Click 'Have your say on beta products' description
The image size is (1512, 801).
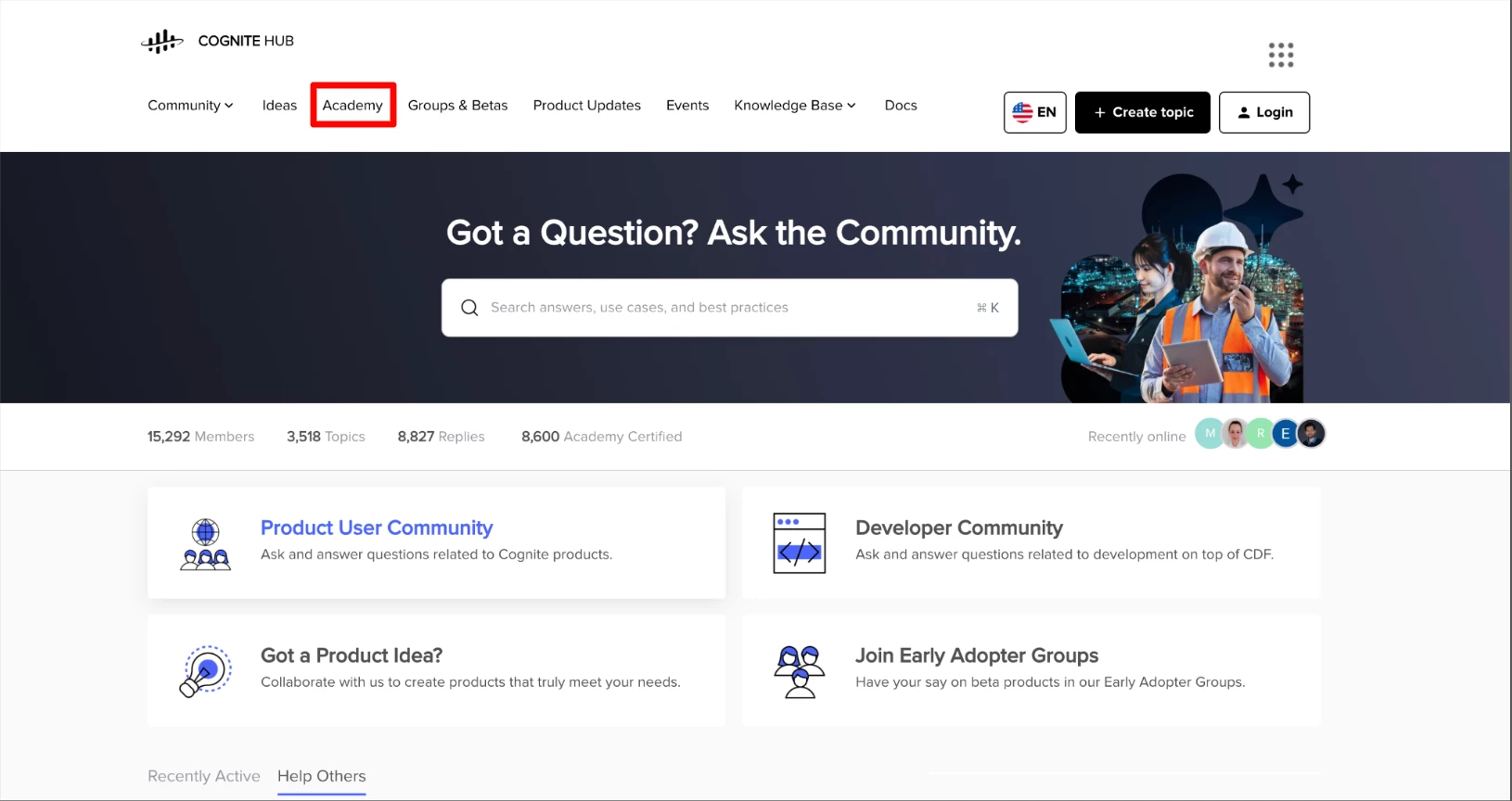1050,682
